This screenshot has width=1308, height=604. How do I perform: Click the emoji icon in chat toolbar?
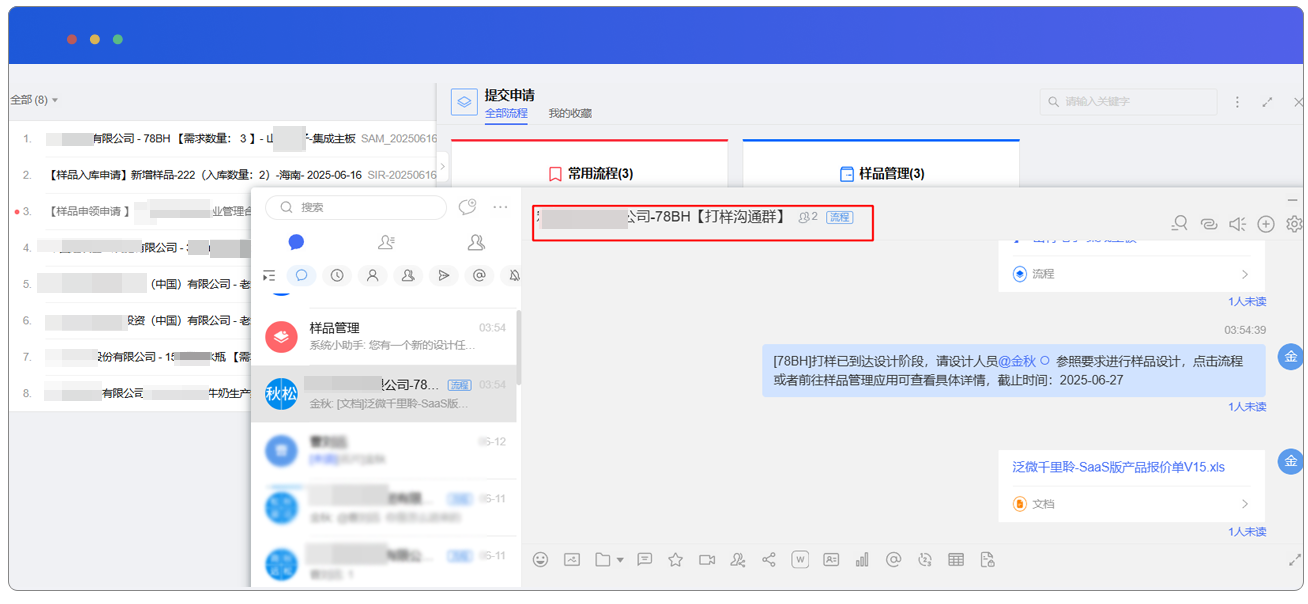pyautogui.click(x=541, y=560)
